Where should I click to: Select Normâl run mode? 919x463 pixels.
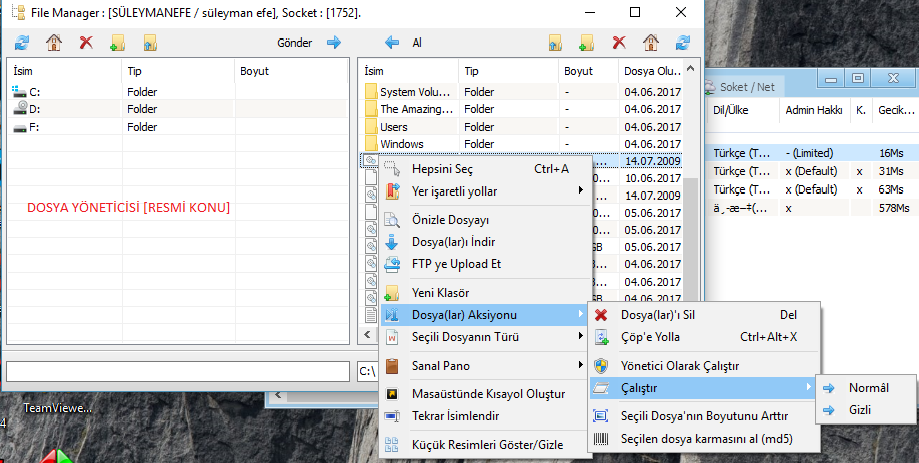pos(866,388)
